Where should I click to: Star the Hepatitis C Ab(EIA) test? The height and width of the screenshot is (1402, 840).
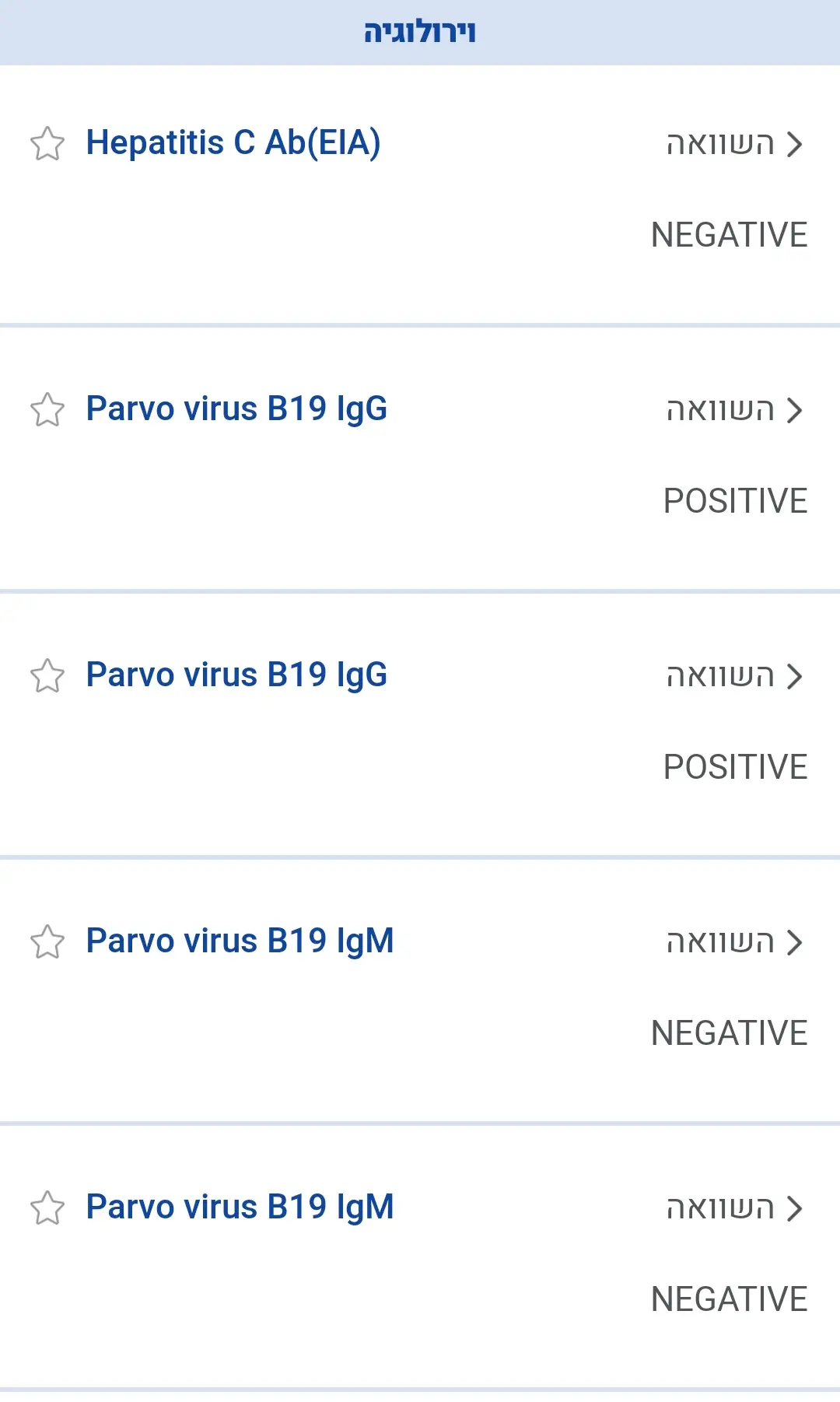pos(47,144)
